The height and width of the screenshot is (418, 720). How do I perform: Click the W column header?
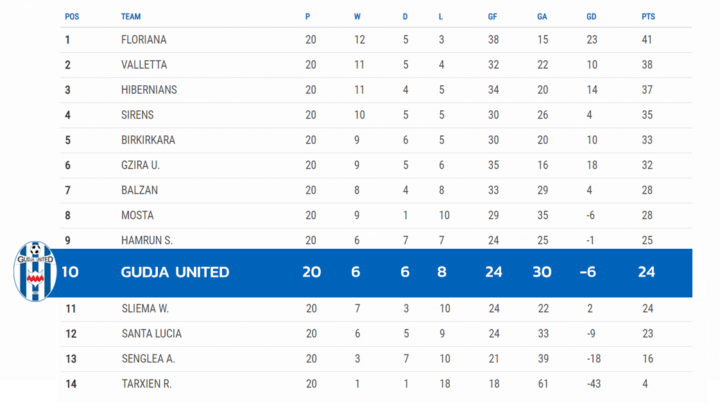click(x=357, y=17)
